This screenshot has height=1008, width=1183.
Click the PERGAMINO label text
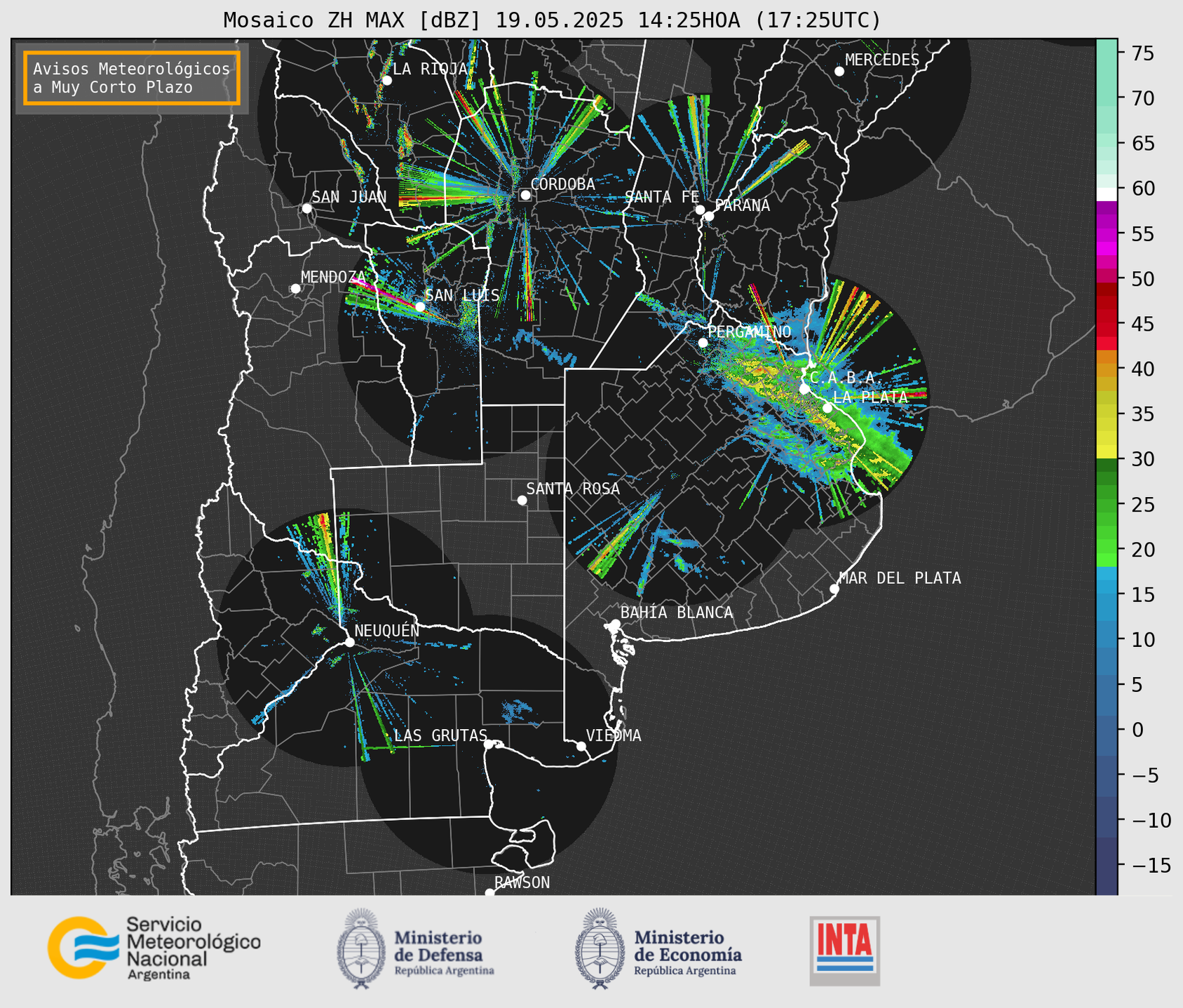749,332
